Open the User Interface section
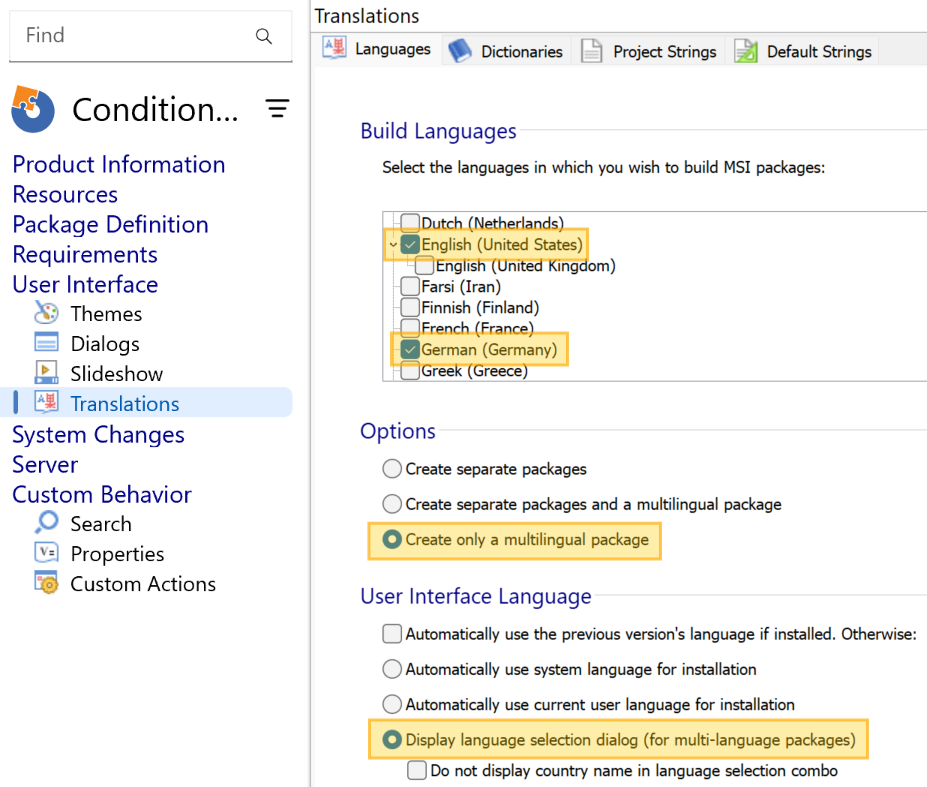The width and height of the screenshot is (927, 787). click(x=85, y=284)
